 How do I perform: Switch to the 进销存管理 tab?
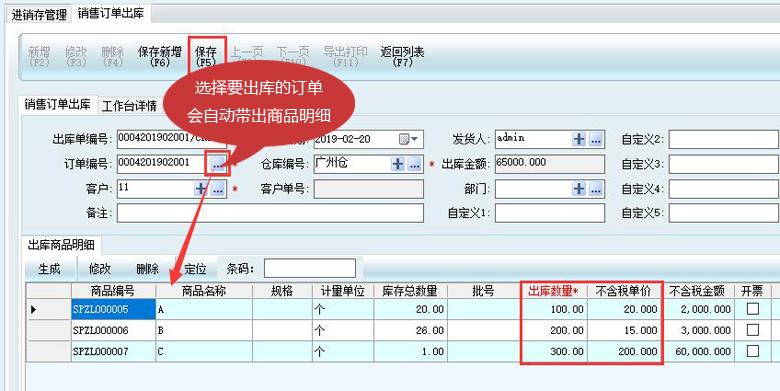[39, 15]
